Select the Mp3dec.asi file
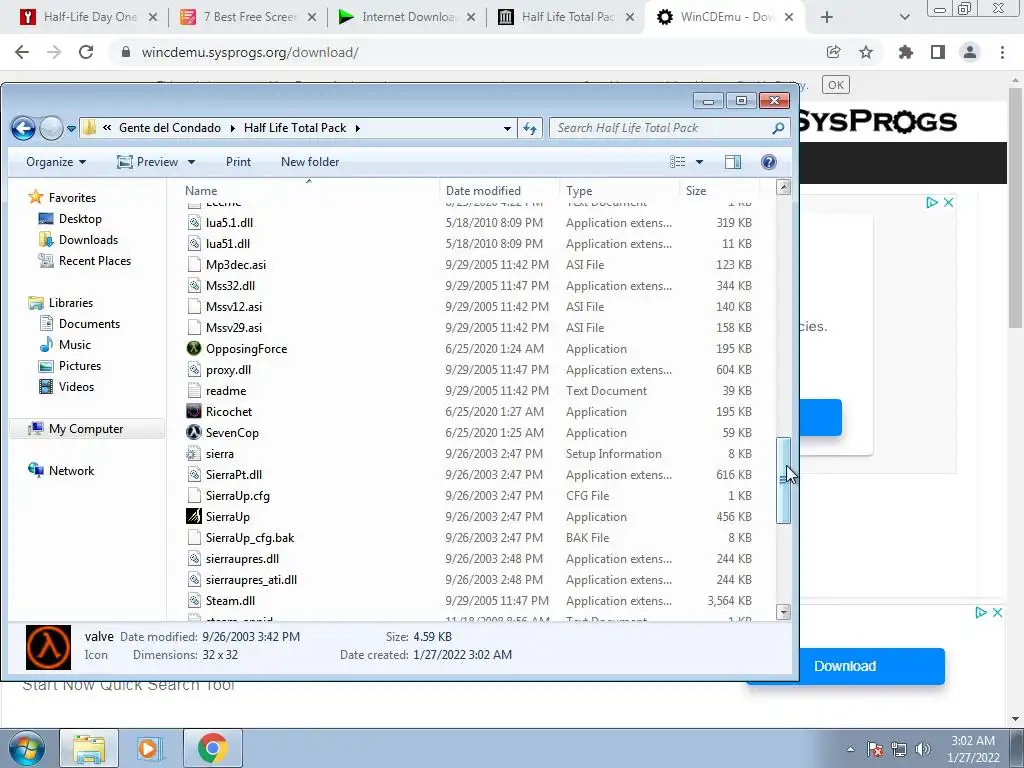The height and width of the screenshot is (768, 1024). point(235,264)
